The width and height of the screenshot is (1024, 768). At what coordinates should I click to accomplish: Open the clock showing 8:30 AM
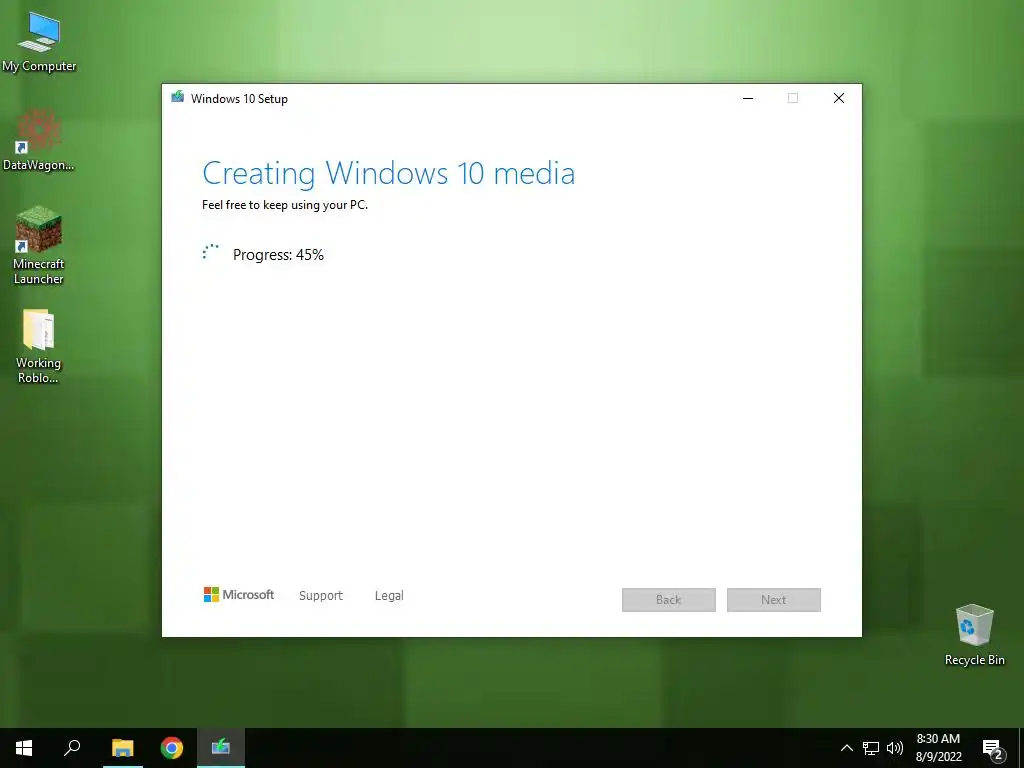pyautogui.click(x=938, y=748)
